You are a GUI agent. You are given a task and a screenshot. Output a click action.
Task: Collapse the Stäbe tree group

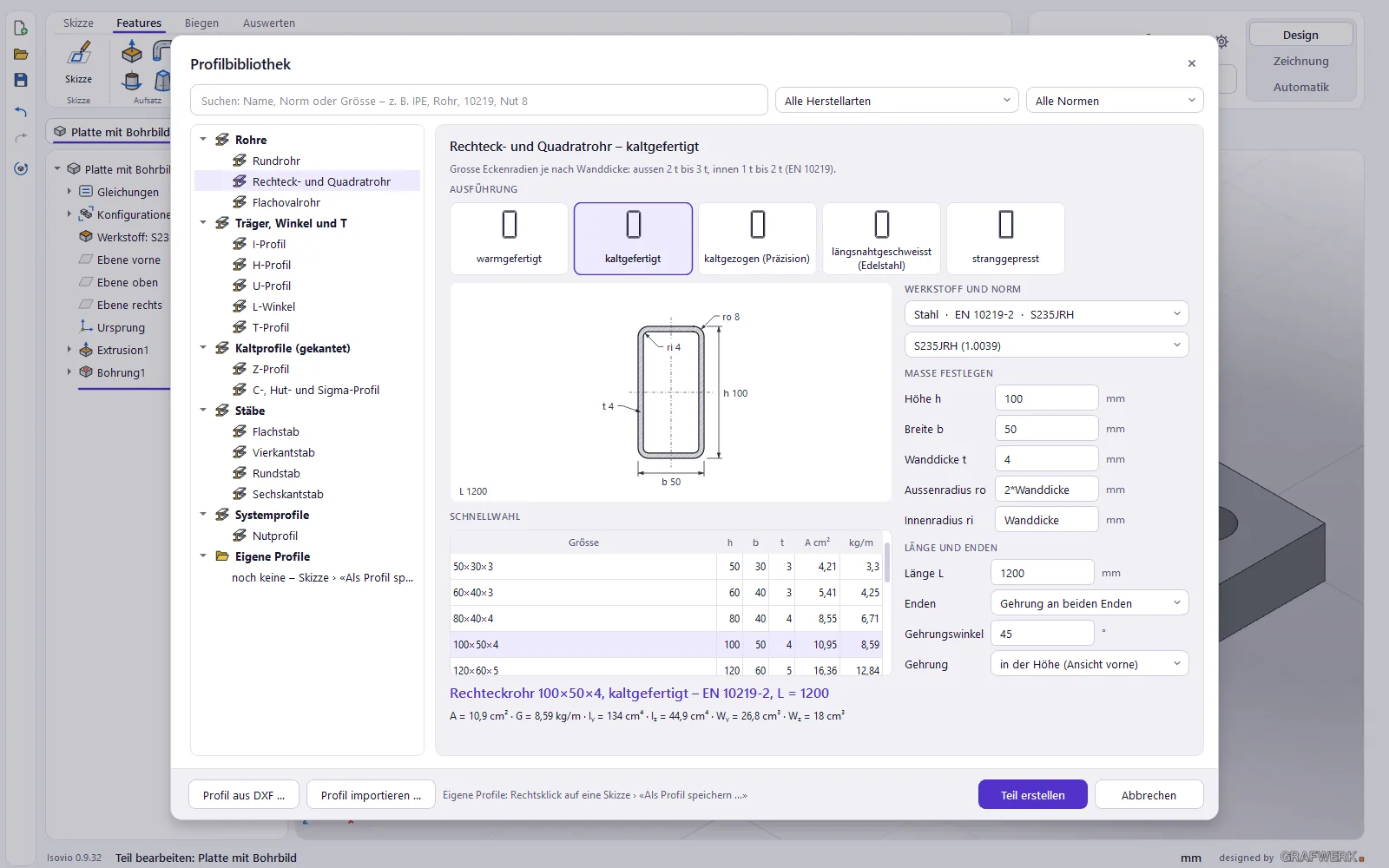[x=203, y=410]
